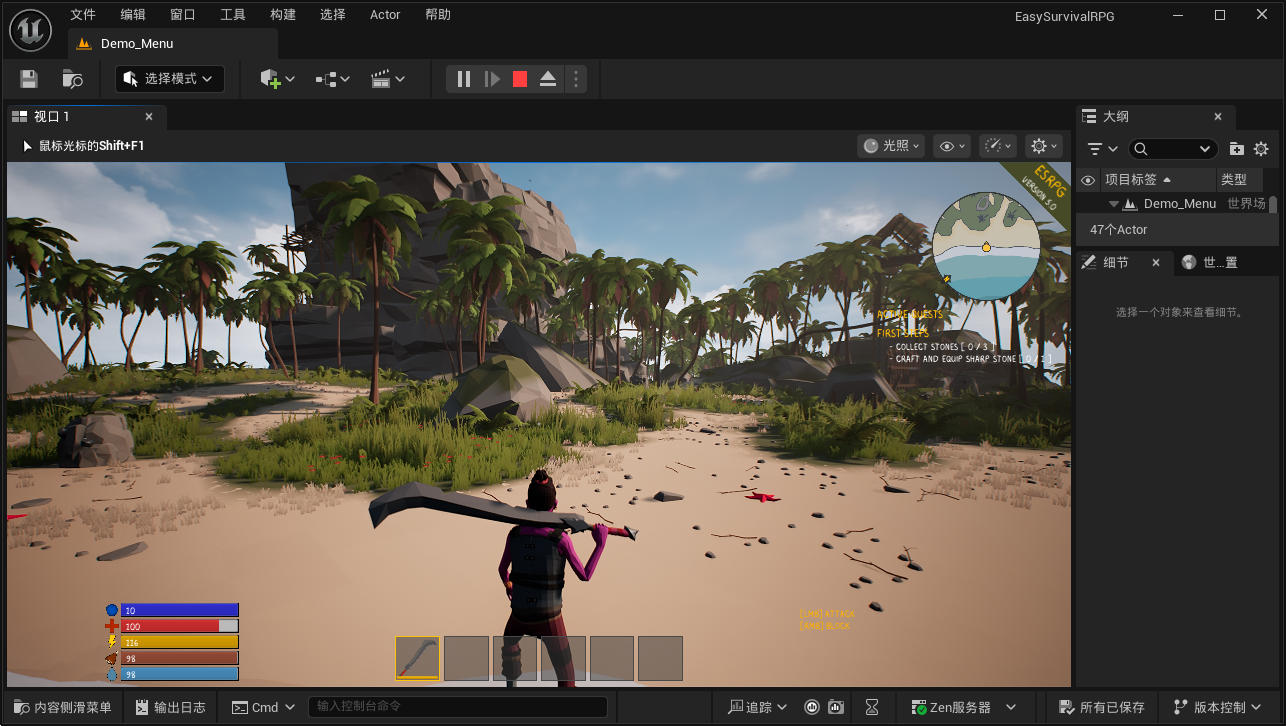The width and height of the screenshot is (1286, 726).
Task: Select the 细节 details tab
Action: click(1124, 262)
